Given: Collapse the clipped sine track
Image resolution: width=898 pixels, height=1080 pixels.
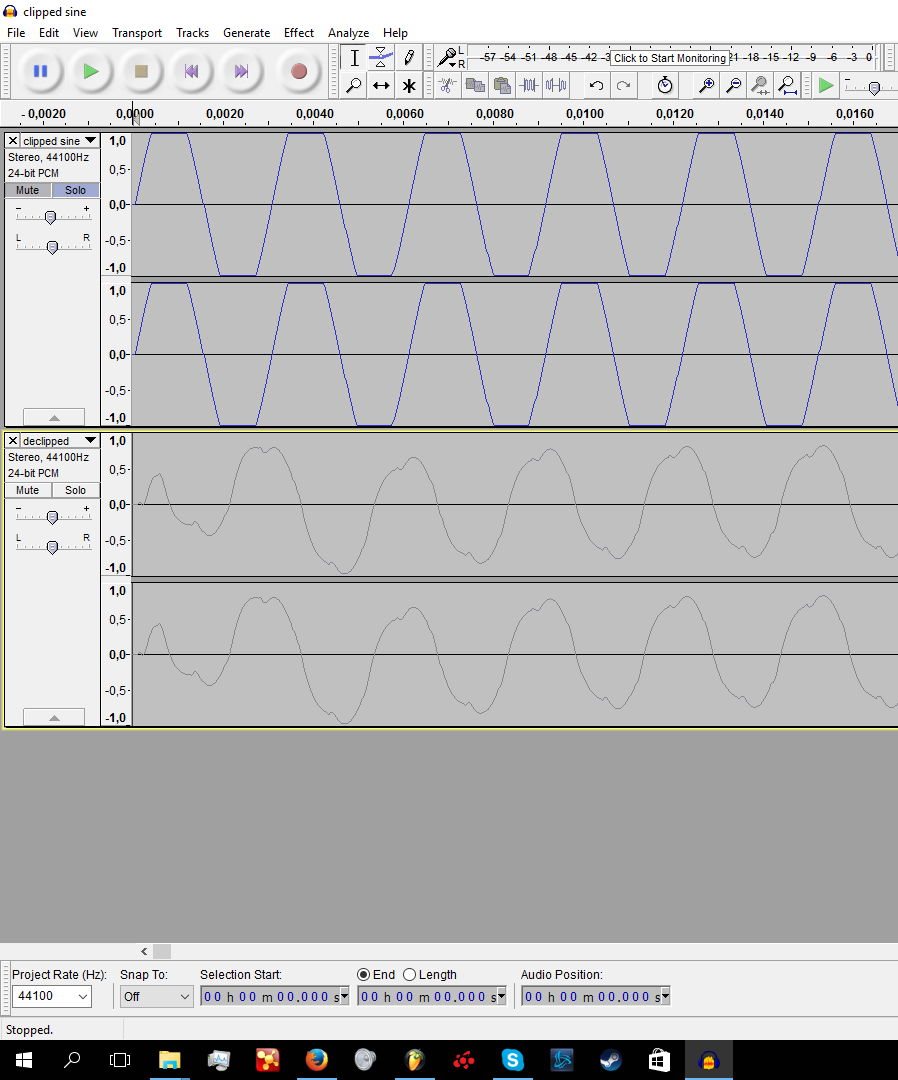Looking at the screenshot, I should pyautogui.click(x=54, y=417).
